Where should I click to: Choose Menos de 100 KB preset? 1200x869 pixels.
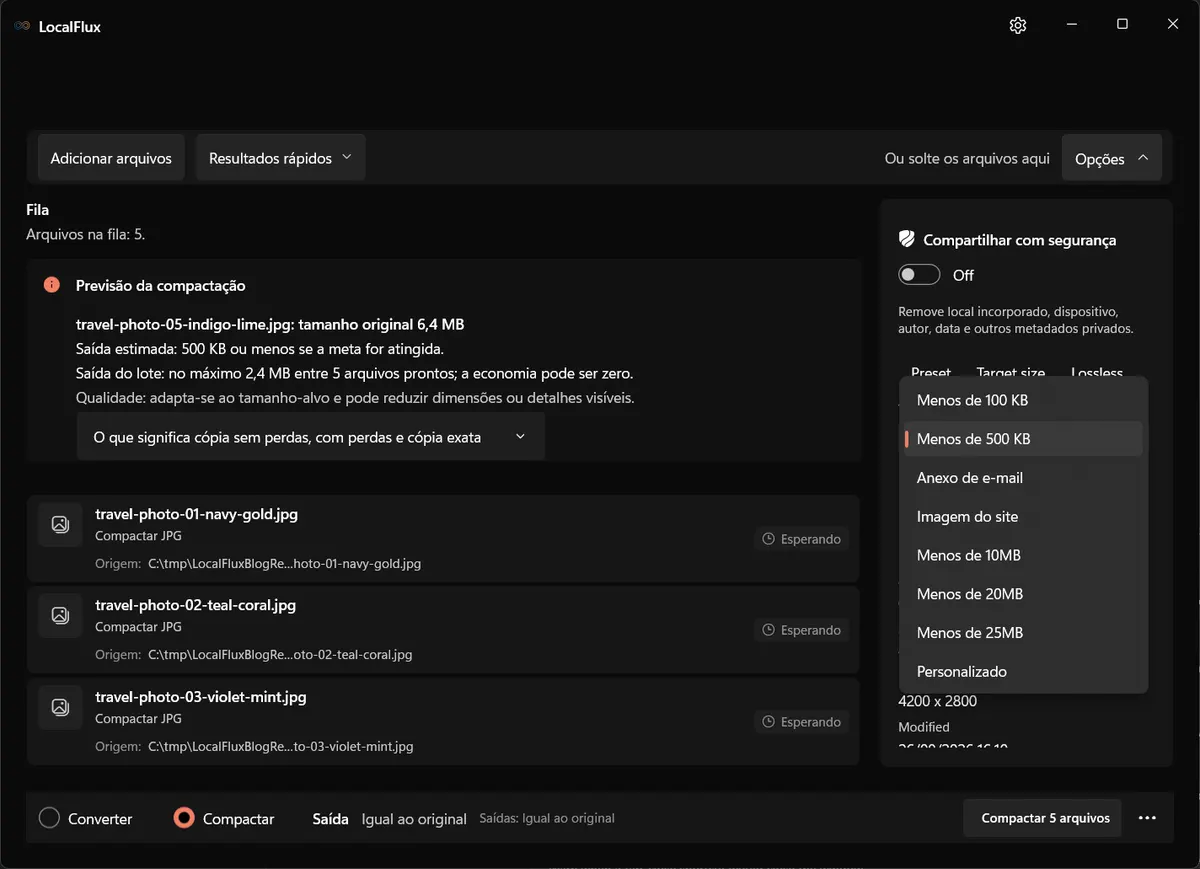click(x=1023, y=400)
